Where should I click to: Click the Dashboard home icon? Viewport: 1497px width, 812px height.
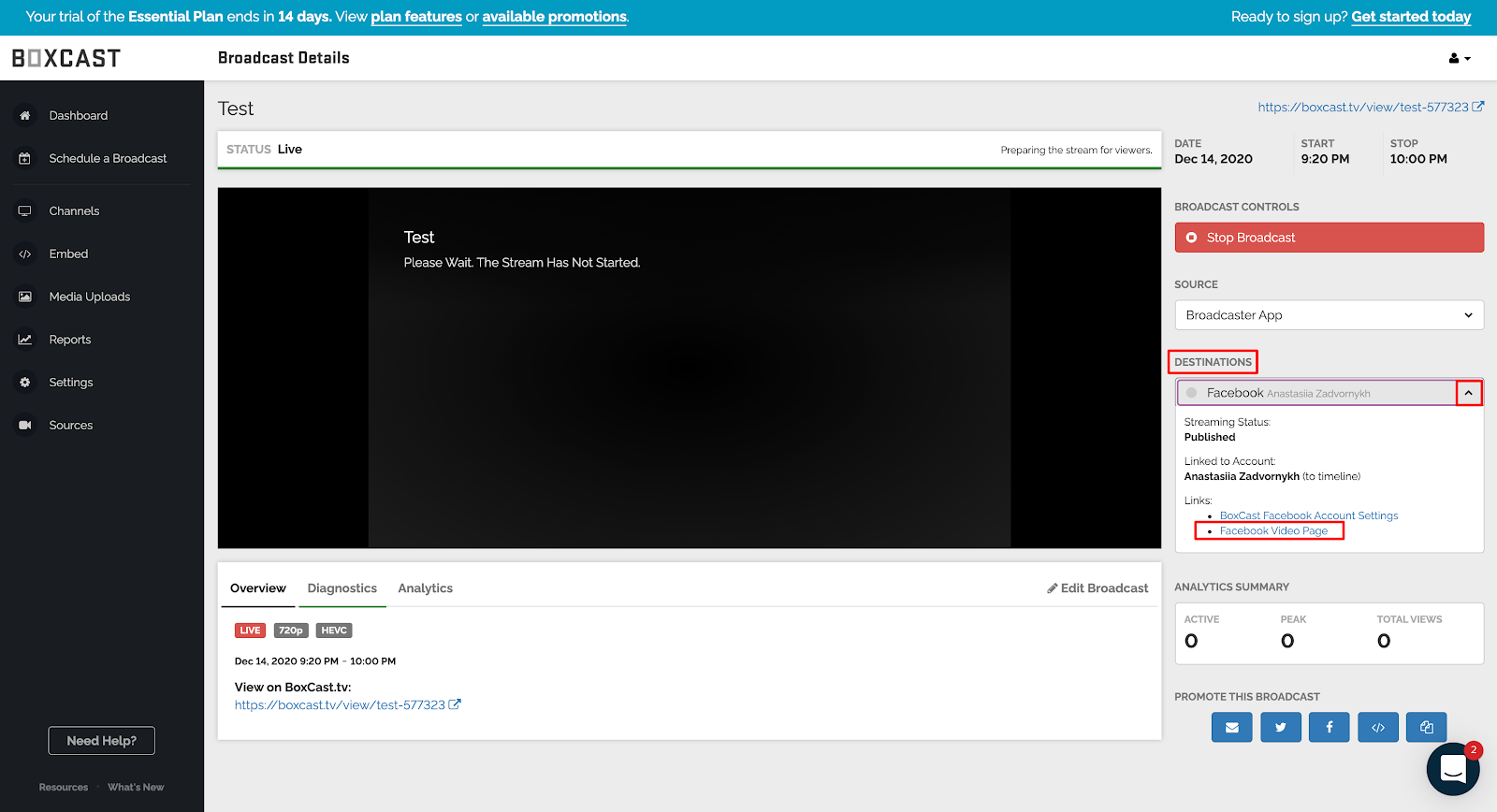(25, 116)
